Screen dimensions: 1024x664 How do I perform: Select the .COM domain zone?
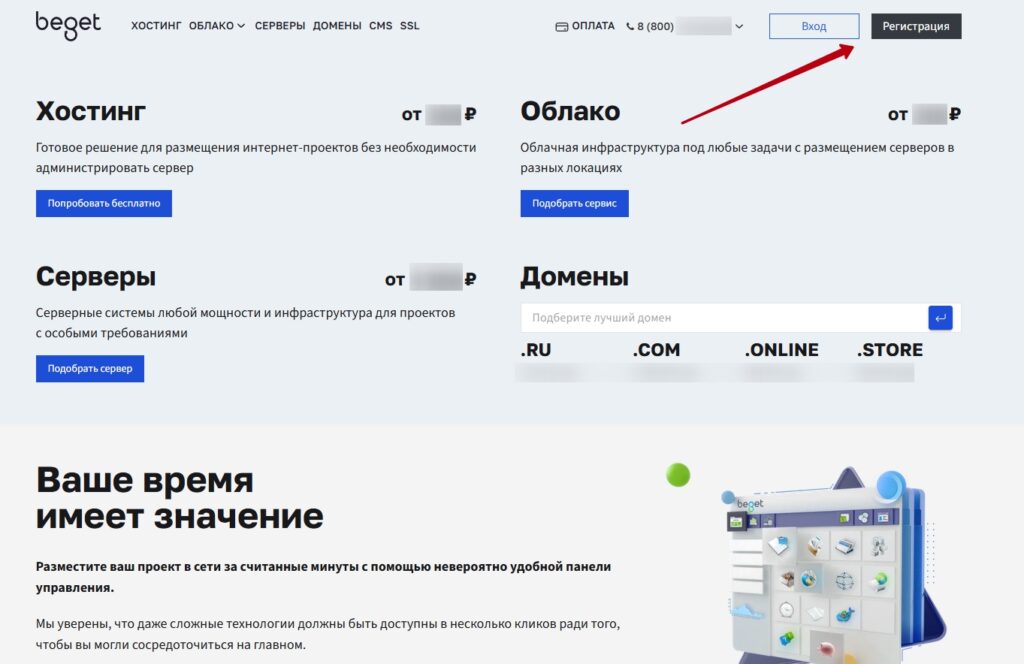[656, 350]
